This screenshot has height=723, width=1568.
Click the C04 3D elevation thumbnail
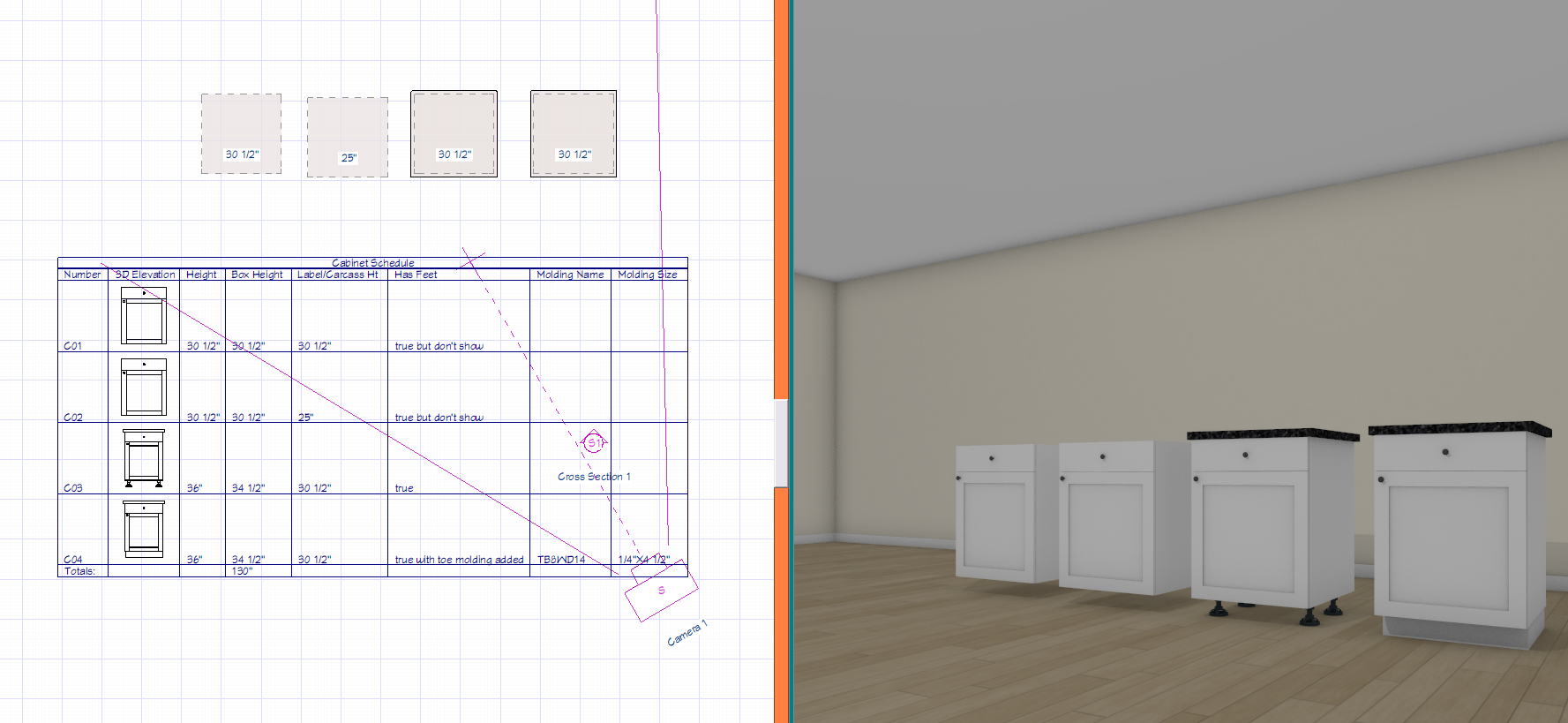coord(144,529)
